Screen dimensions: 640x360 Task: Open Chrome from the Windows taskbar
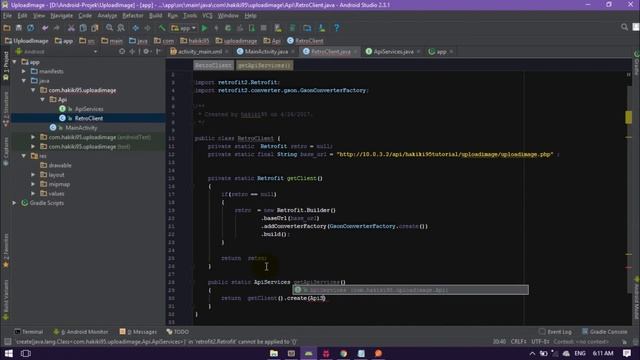(x=343, y=353)
